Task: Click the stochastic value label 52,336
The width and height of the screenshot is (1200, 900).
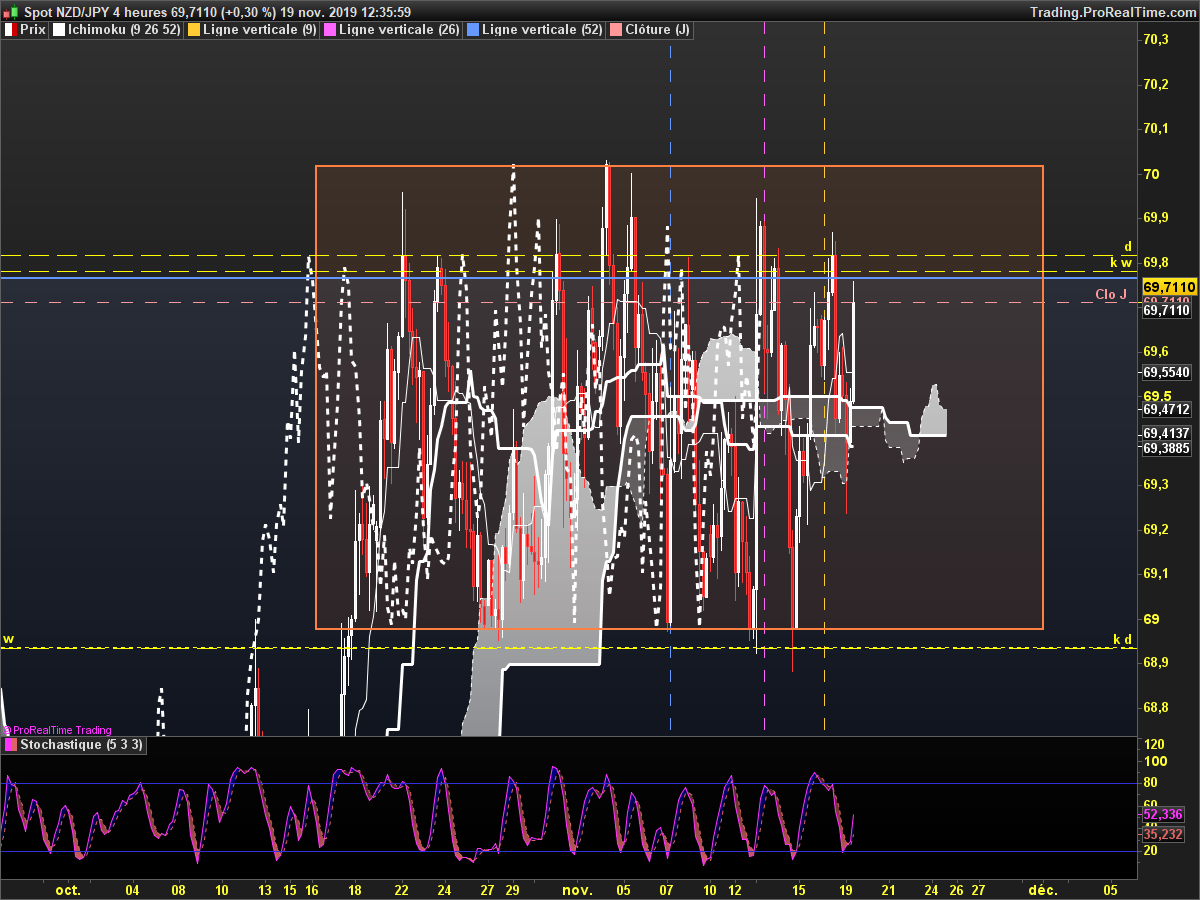Action: (1163, 814)
